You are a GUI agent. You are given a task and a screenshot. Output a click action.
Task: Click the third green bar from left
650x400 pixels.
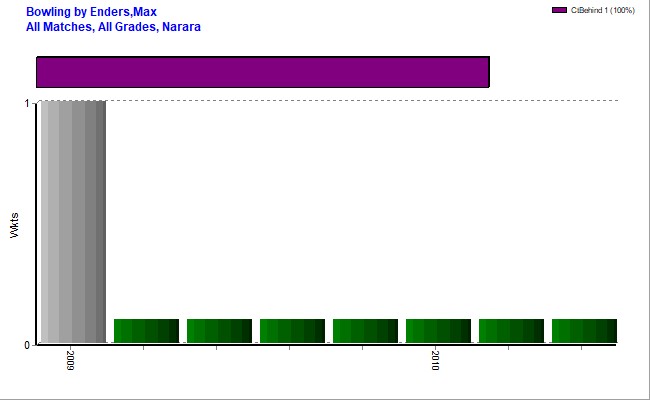click(x=292, y=330)
